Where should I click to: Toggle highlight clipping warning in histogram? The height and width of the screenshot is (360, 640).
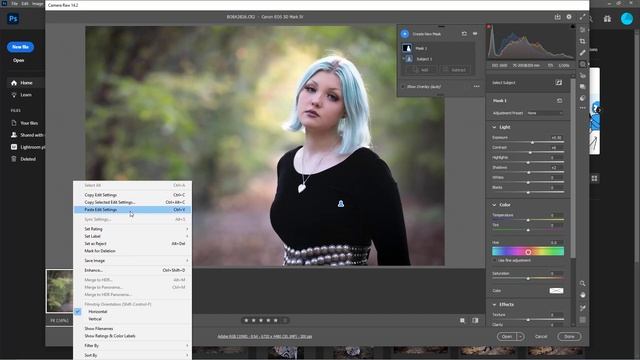point(572,27)
